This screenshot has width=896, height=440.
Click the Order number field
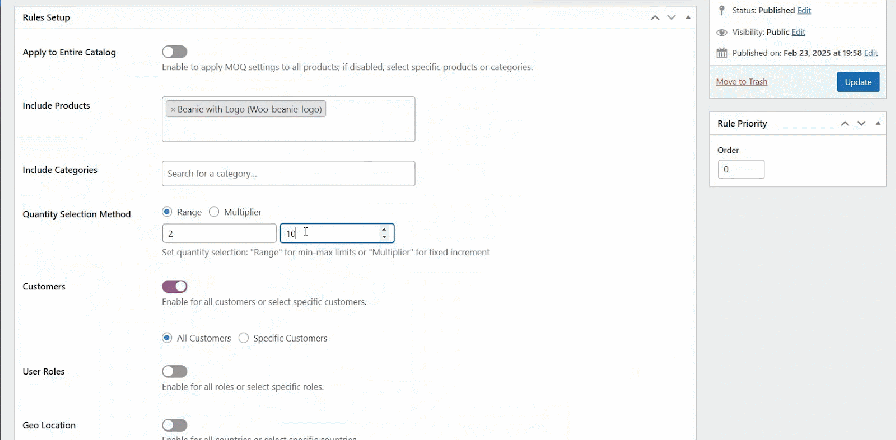coord(741,170)
